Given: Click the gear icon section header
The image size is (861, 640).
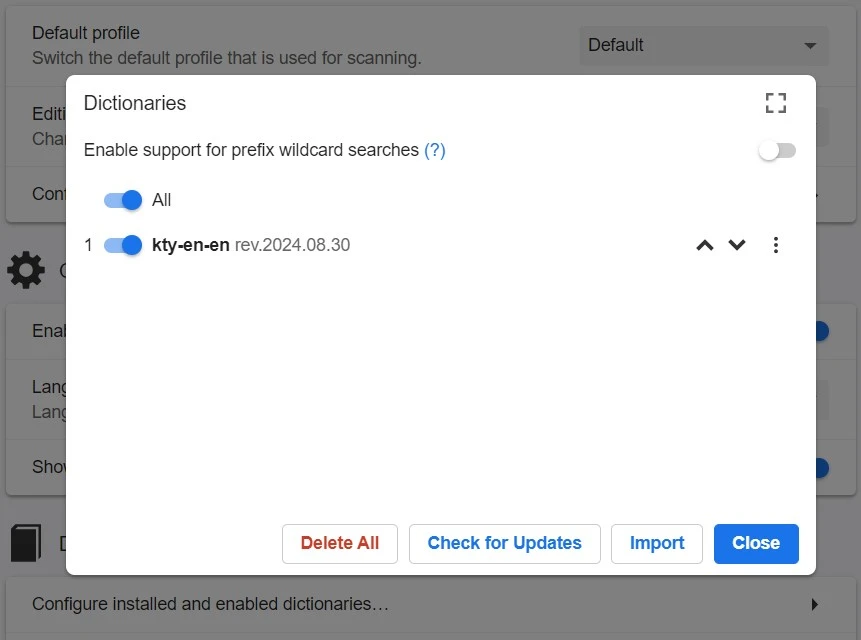Looking at the screenshot, I should point(26,270).
